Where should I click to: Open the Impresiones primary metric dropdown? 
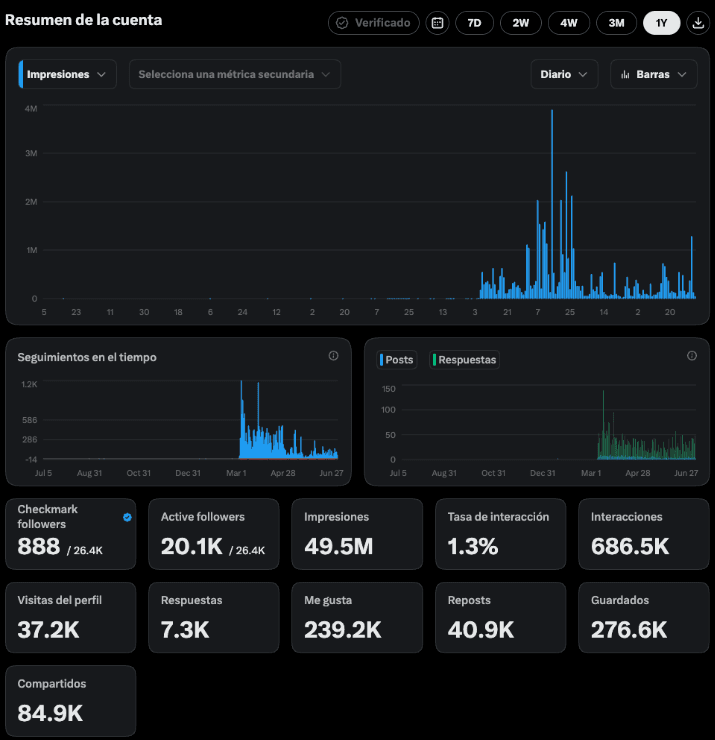(67, 74)
